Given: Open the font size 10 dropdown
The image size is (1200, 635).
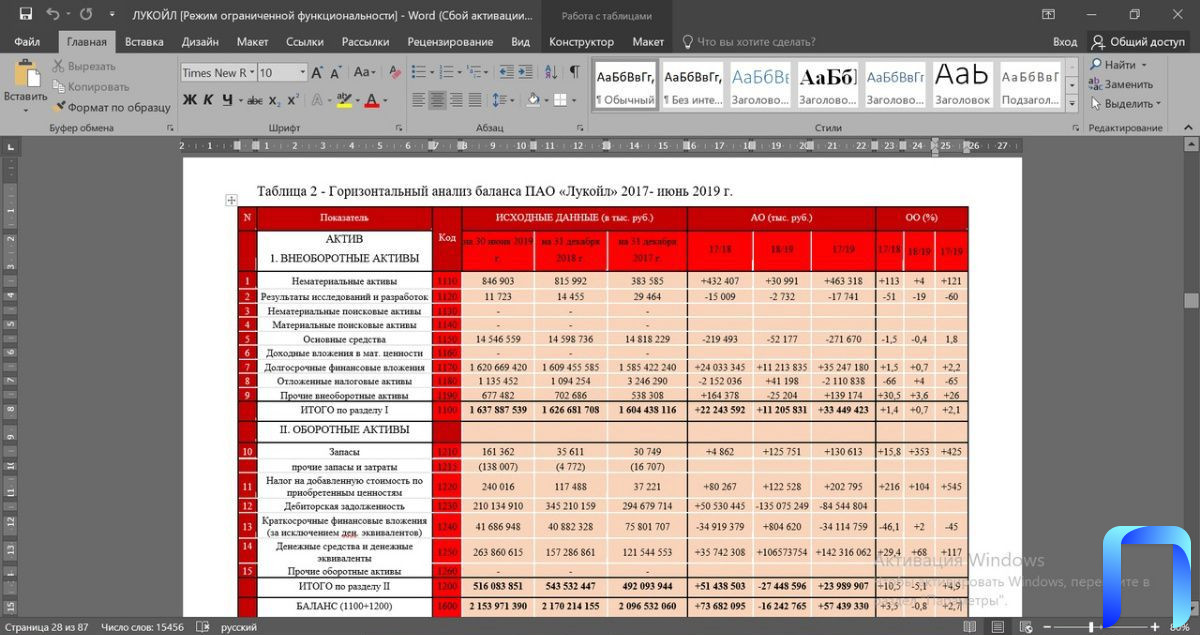Looking at the screenshot, I should pyautogui.click(x=302, y=73).
